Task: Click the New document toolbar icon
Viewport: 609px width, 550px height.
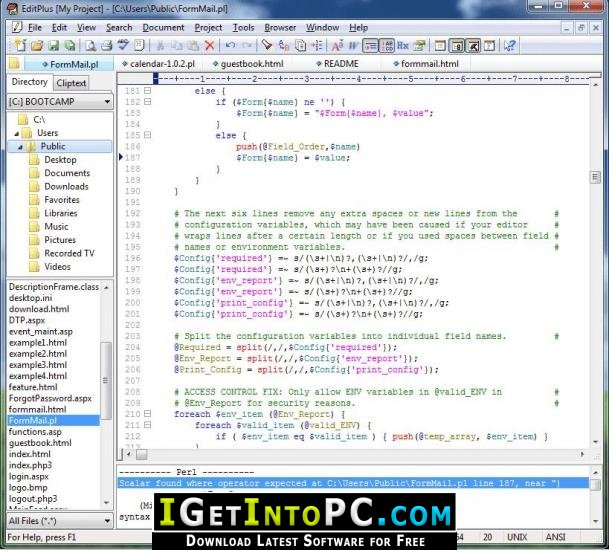Action: 19,45
